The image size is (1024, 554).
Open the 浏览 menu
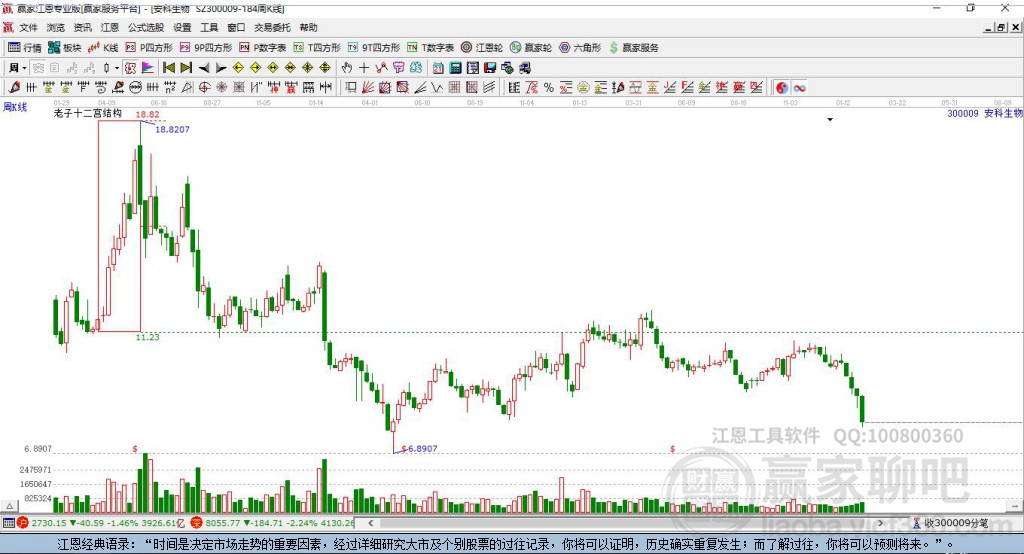(x=56, y=27)
